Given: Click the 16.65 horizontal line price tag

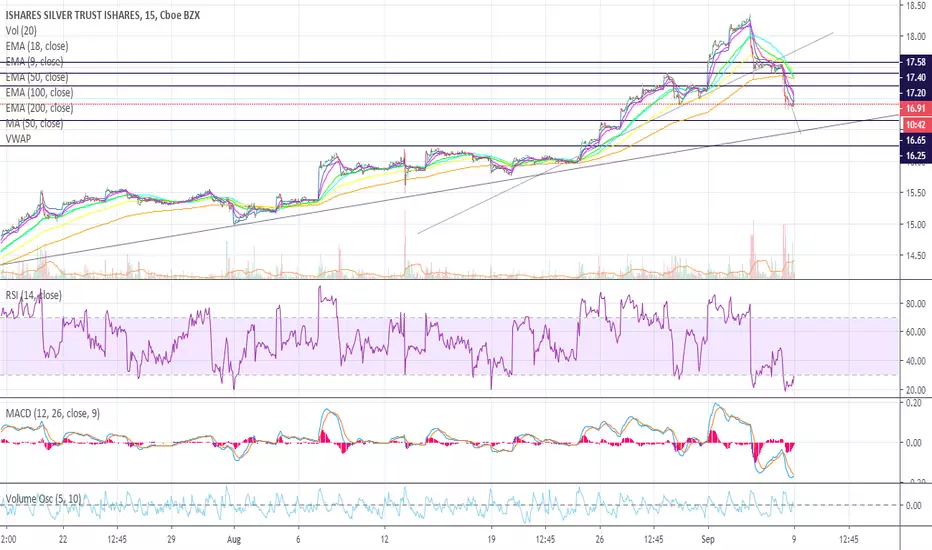Looking at the screenshot, I should 916,140.
